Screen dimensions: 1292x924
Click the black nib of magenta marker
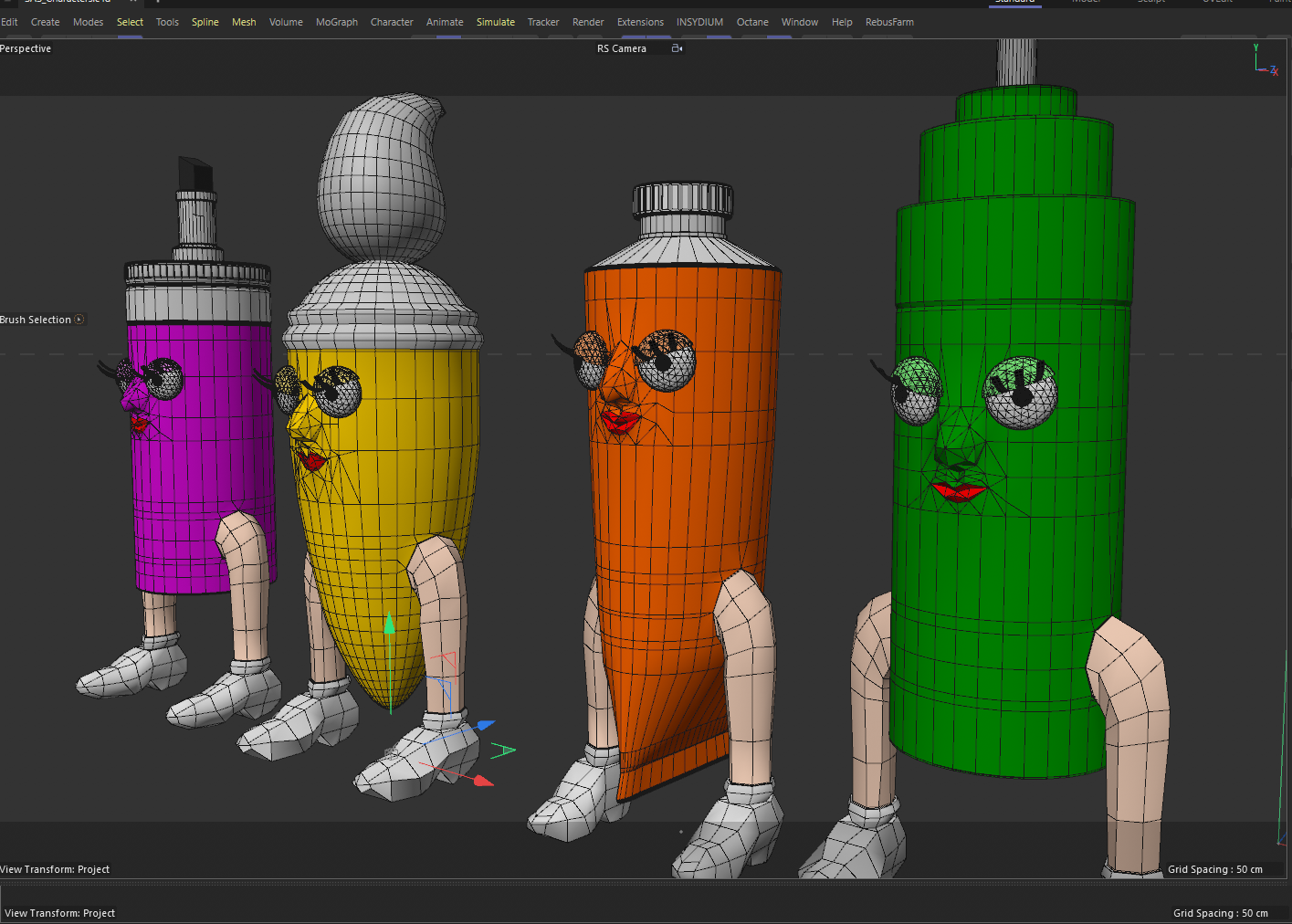tap(195, 173)
